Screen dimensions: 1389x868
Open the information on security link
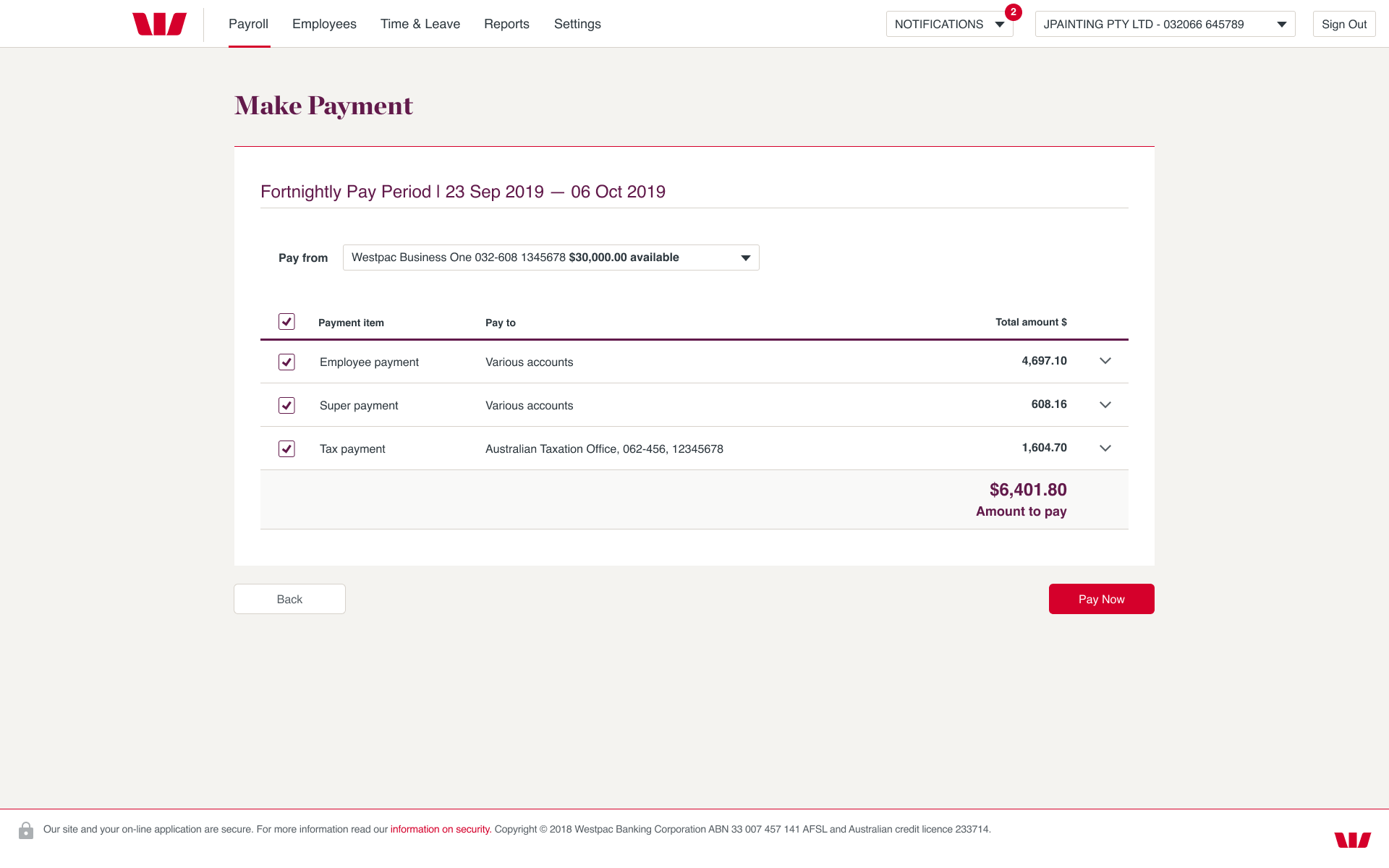[441, 829]
